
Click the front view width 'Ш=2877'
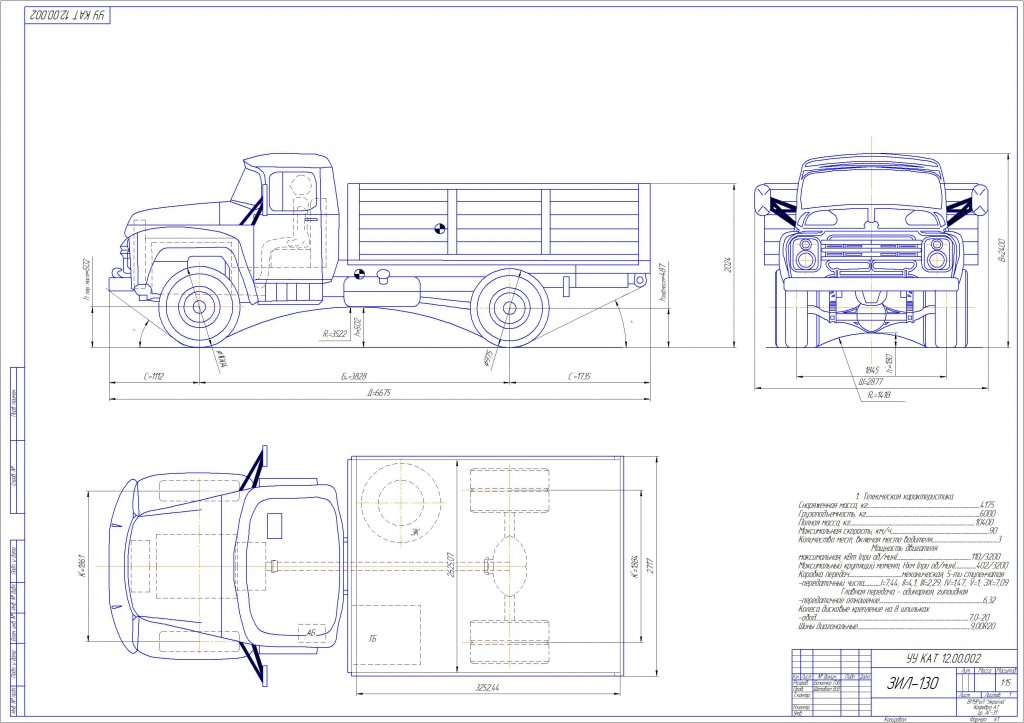click(x=870, y=382)
